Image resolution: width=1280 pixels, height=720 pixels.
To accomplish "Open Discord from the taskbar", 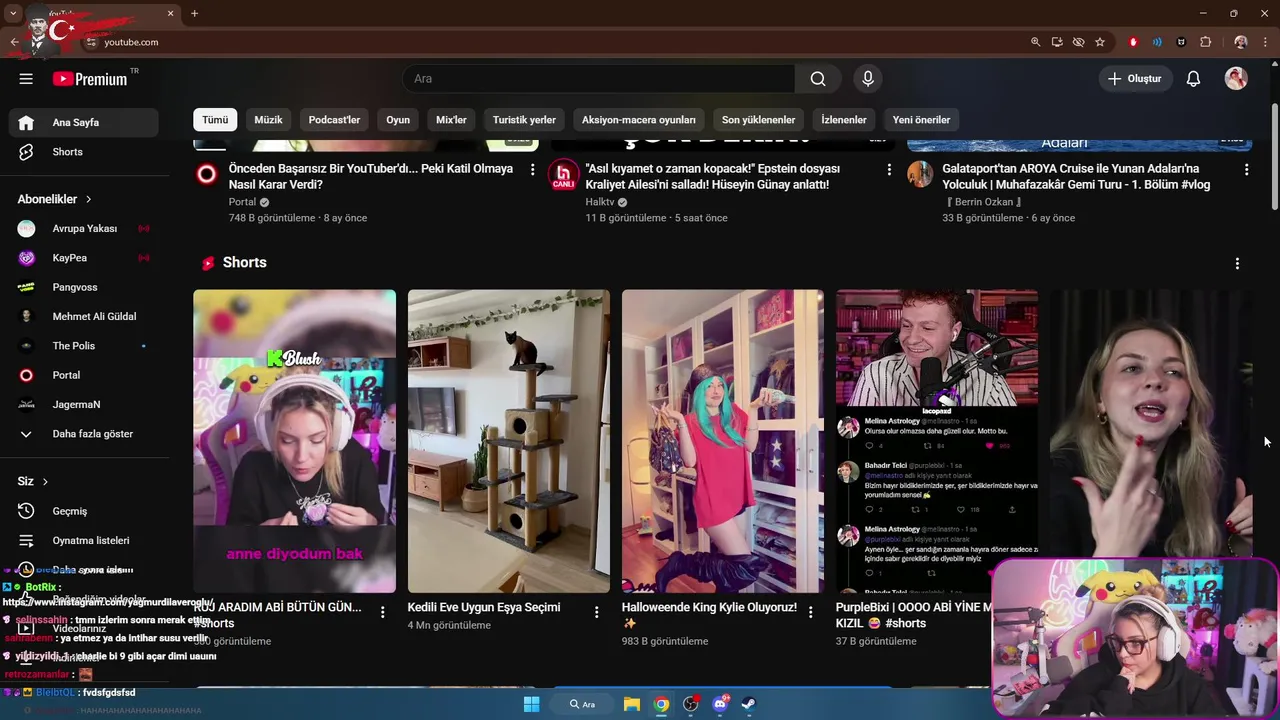I will point(720,704).
